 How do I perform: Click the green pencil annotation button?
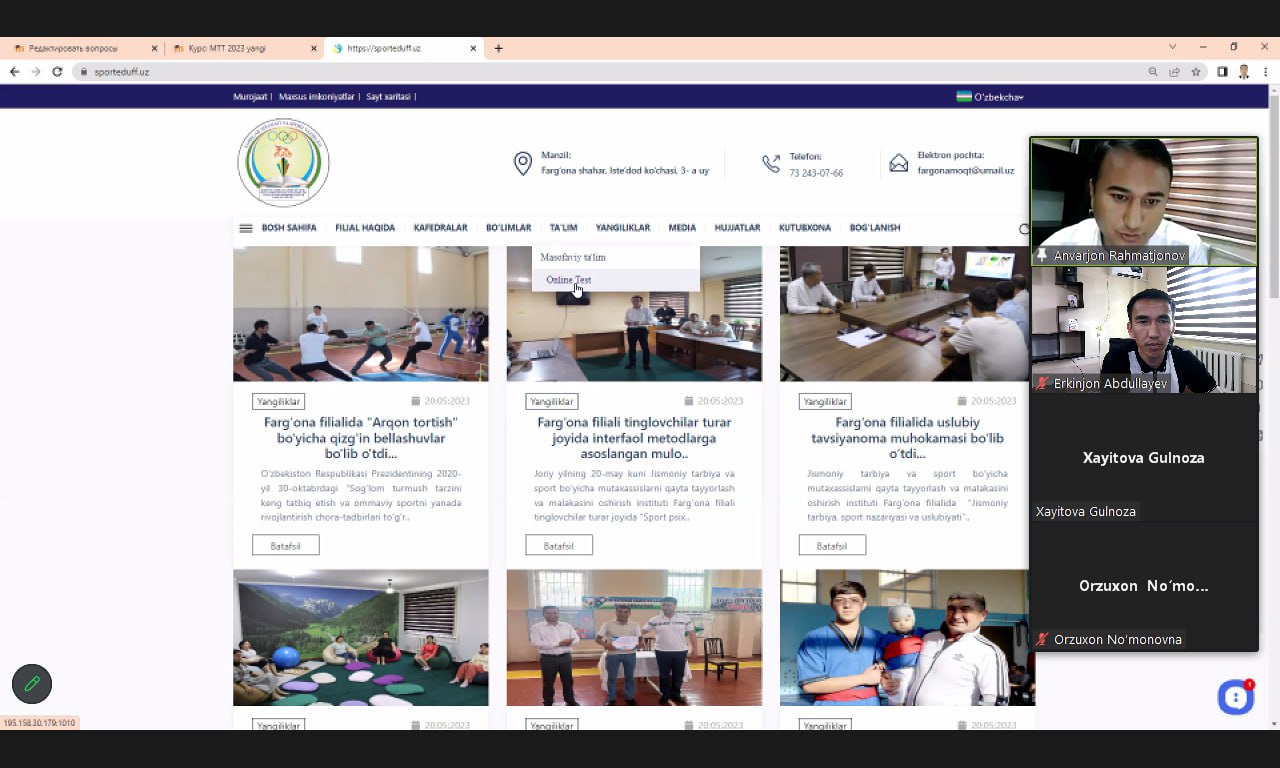point(32,684)
